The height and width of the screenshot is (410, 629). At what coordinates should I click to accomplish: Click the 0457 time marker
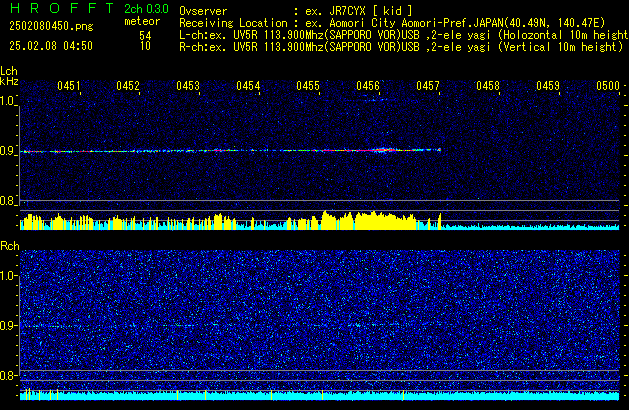pyautogui.click(x=428, y=86)
